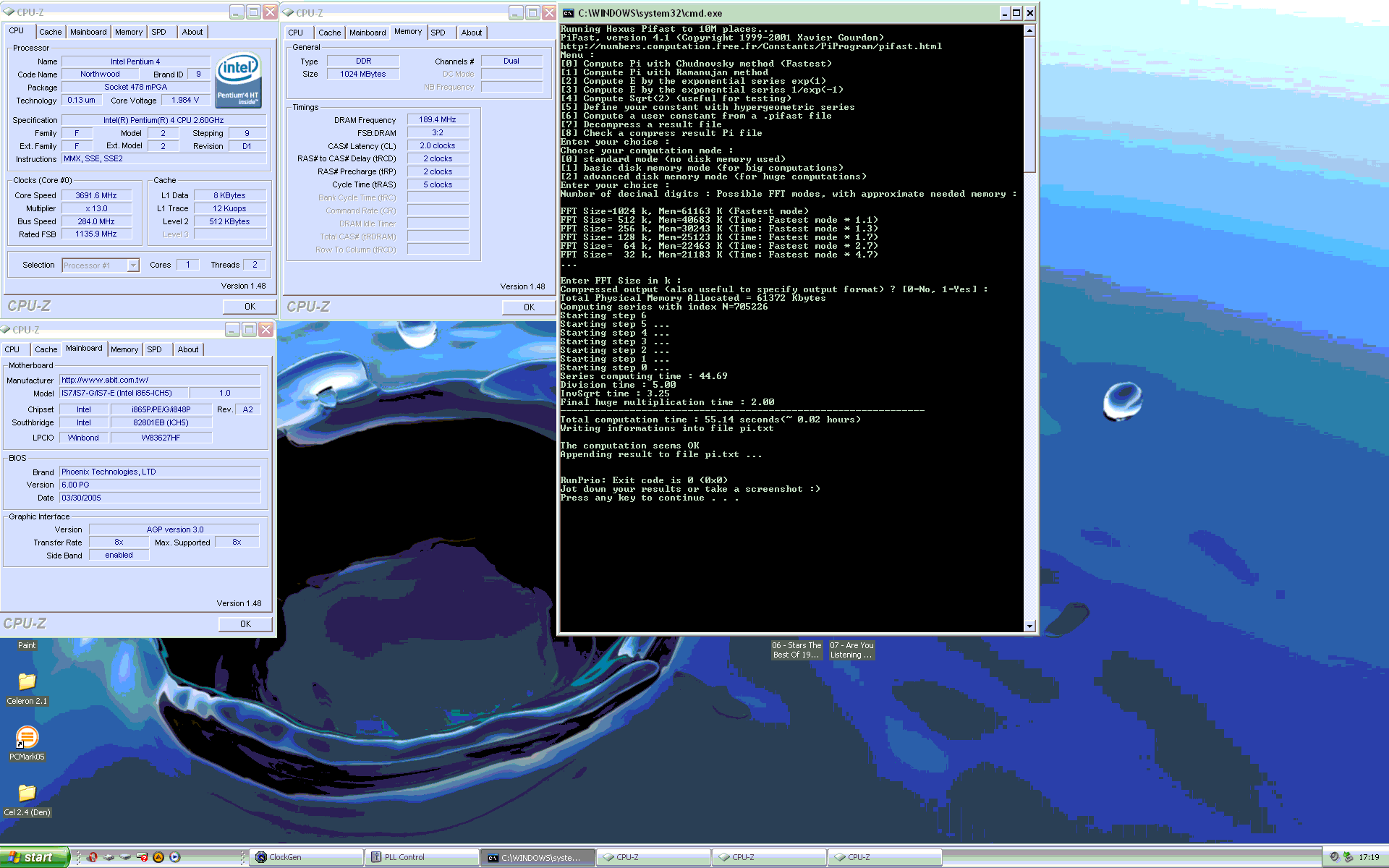This screenshot has height=868, width=1389.
Task: Click the Core Voltage value 1.984 V
Action: coord(185,101)
